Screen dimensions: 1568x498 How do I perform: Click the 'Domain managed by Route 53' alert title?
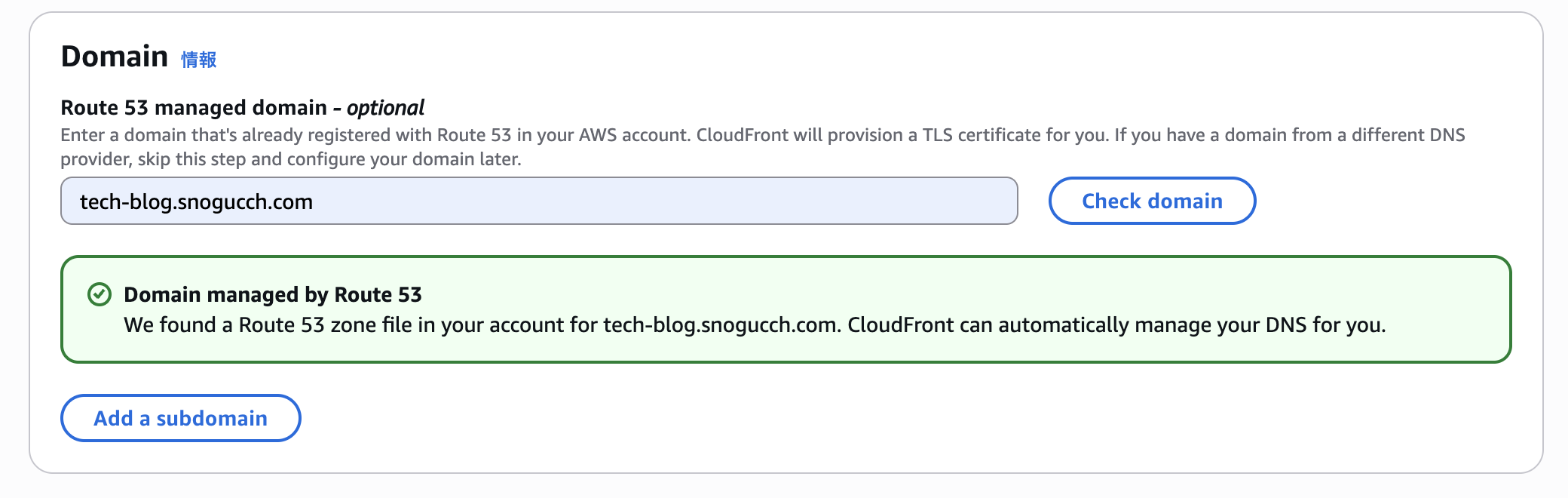coord(273,294)
